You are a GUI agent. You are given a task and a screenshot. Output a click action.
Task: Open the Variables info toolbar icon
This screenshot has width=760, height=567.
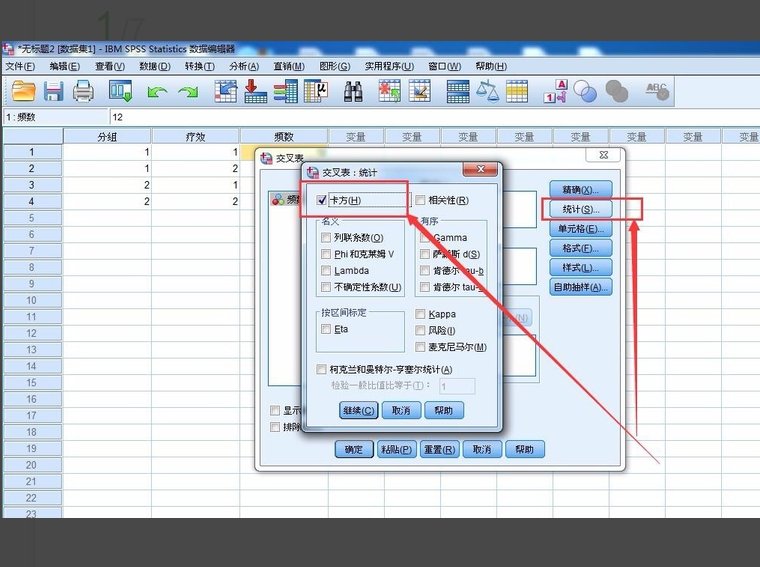(x=285, y=91)
